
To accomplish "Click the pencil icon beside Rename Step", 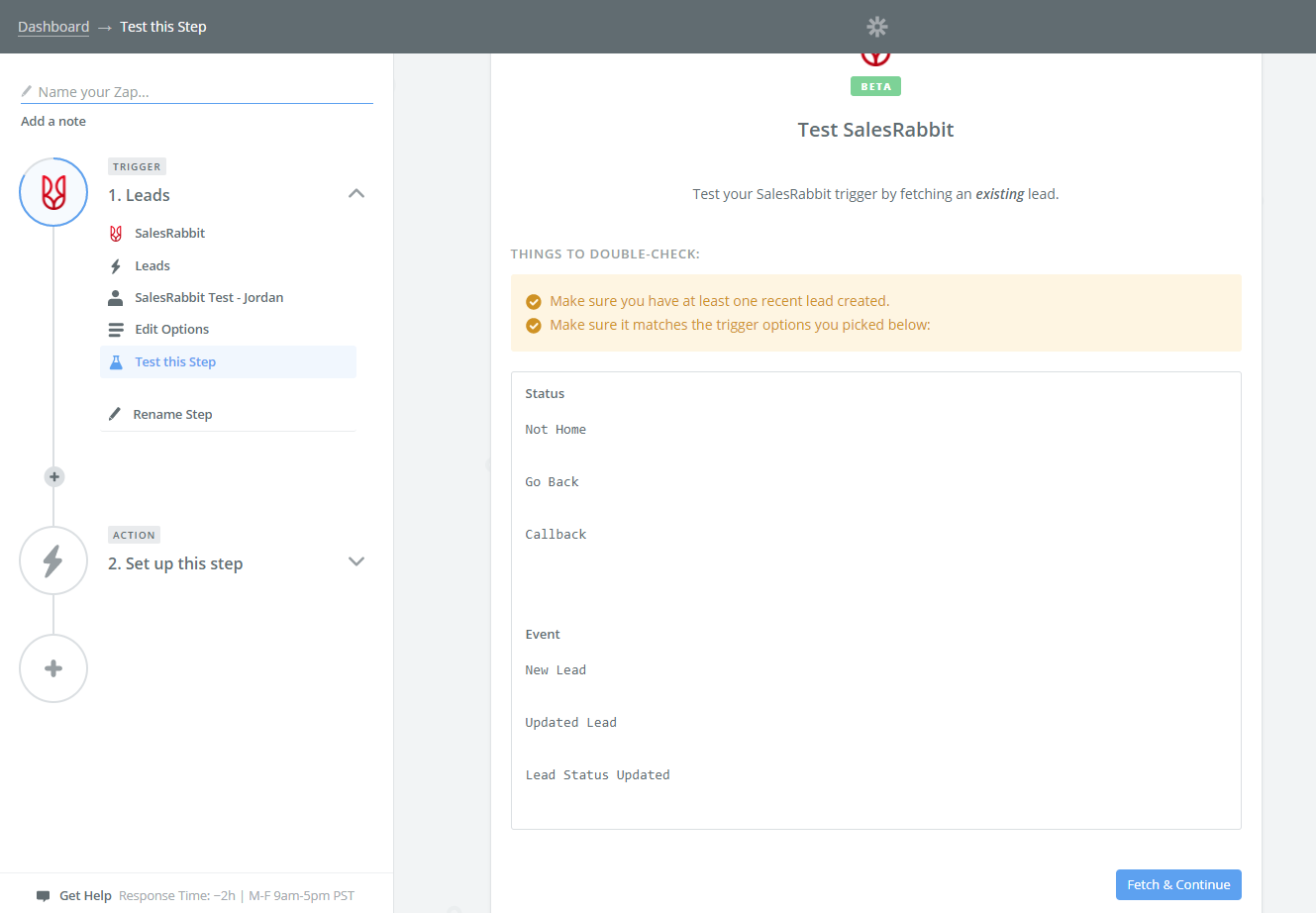I will tap(115, 414).
